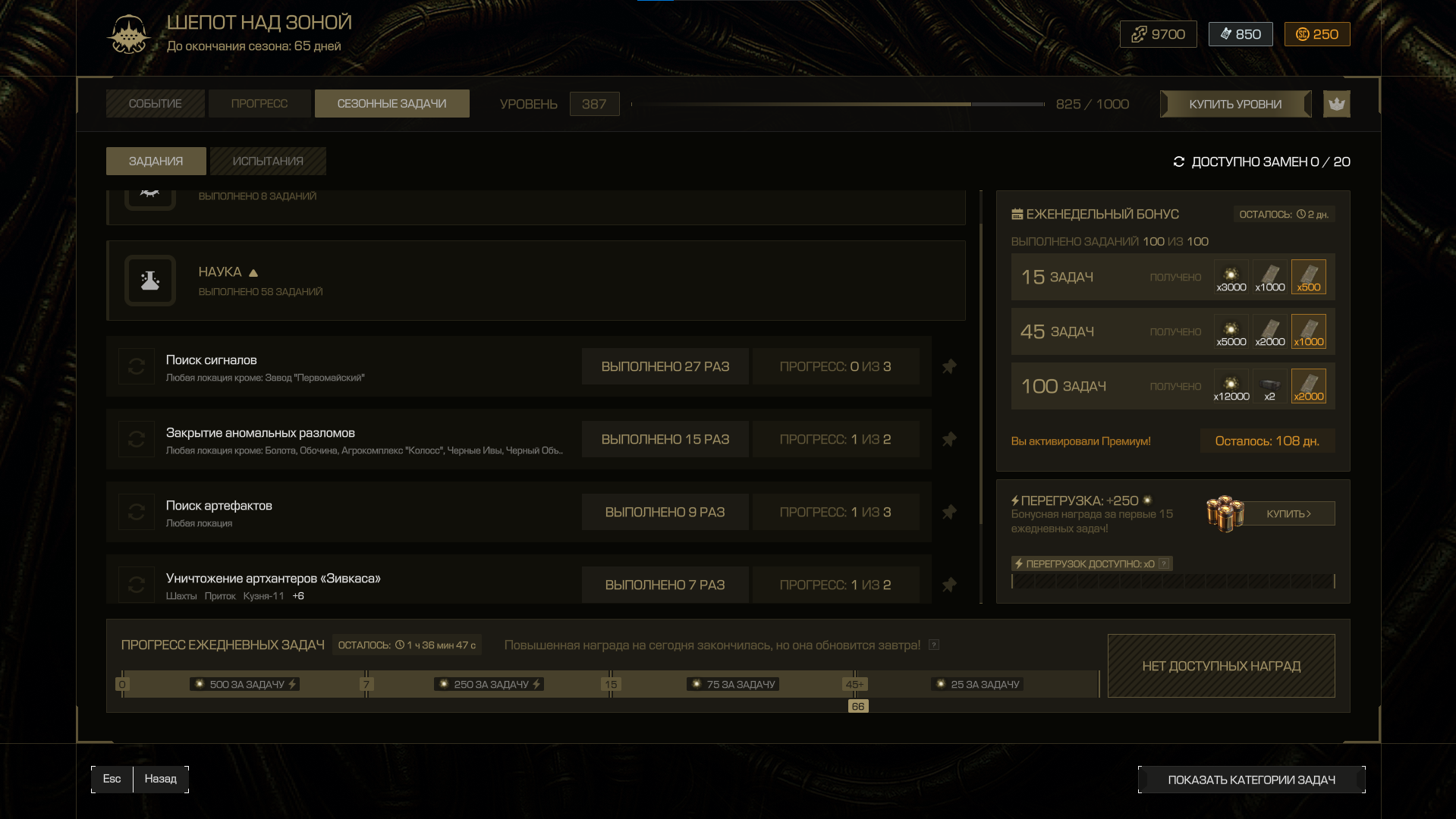Buy overload via 'КУПИТЬ' button

(1288, 513)
